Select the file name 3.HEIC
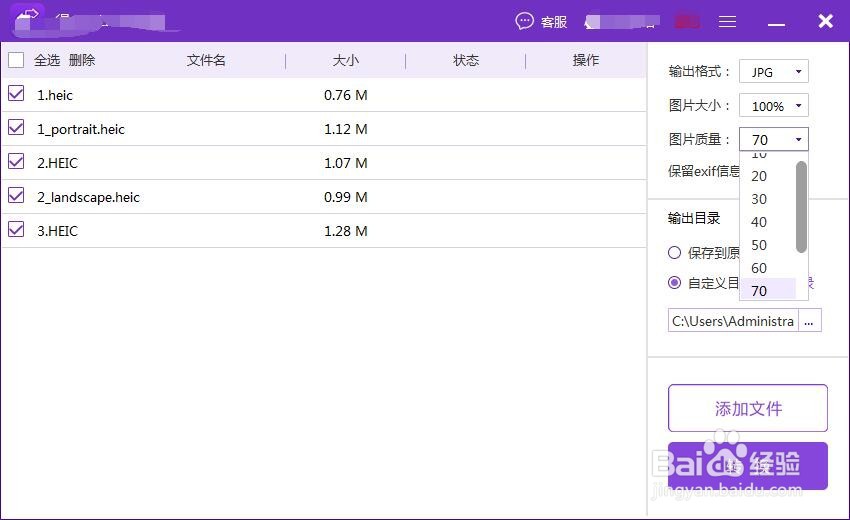The width and height of the screenshot is (850, 520). pyautogui.click(x=57, y=231)
